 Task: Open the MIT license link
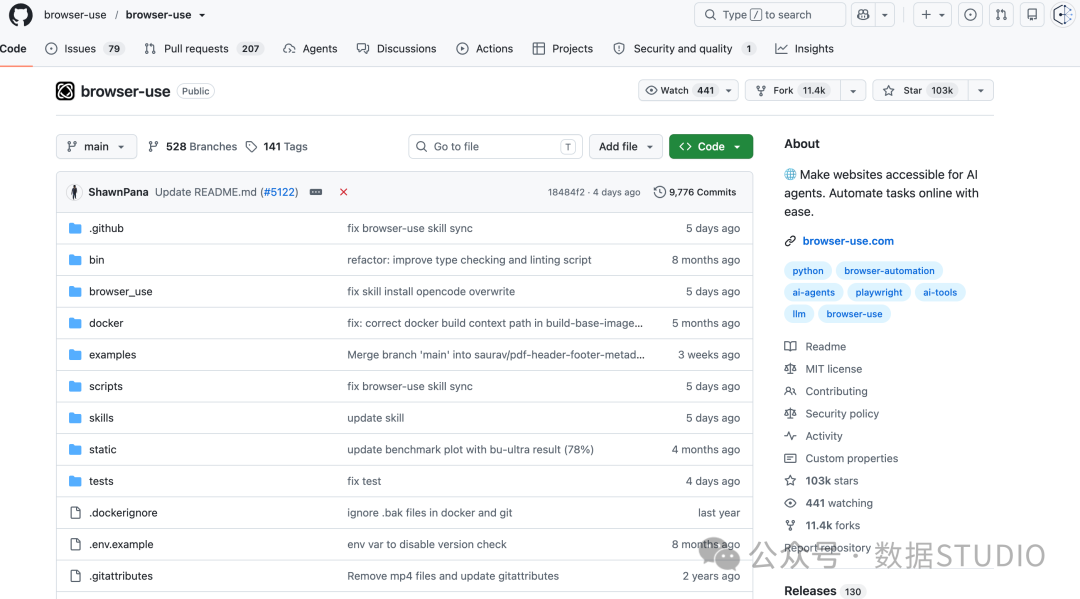click(833, 369)
